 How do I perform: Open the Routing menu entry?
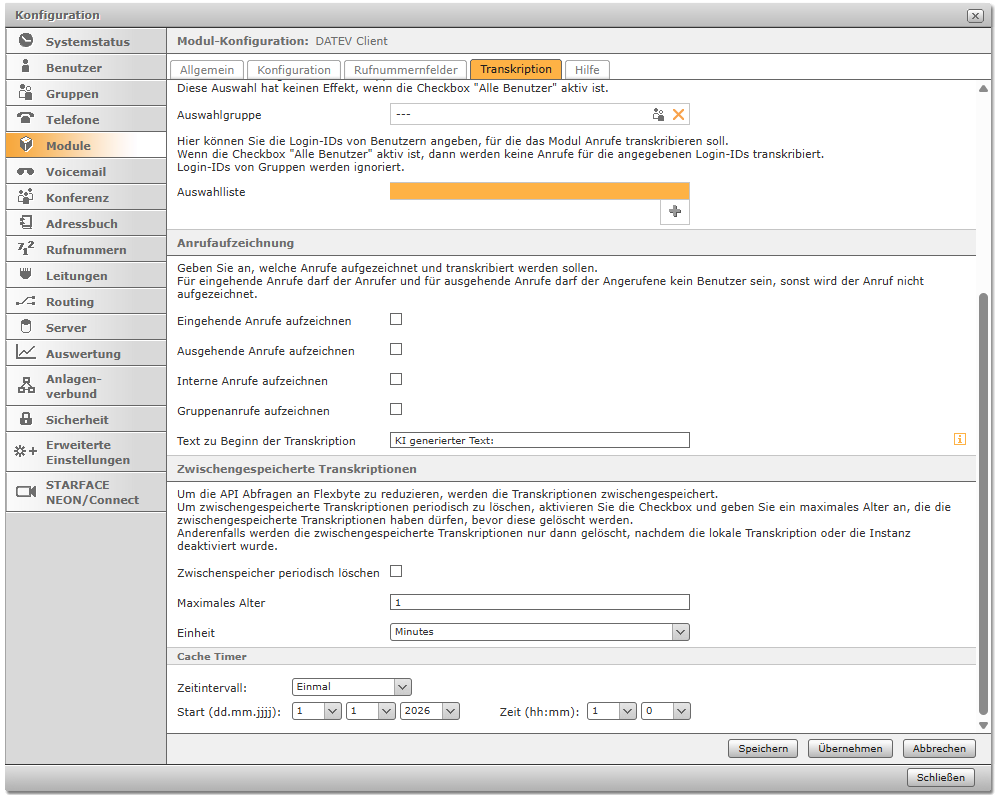(86, 302)
